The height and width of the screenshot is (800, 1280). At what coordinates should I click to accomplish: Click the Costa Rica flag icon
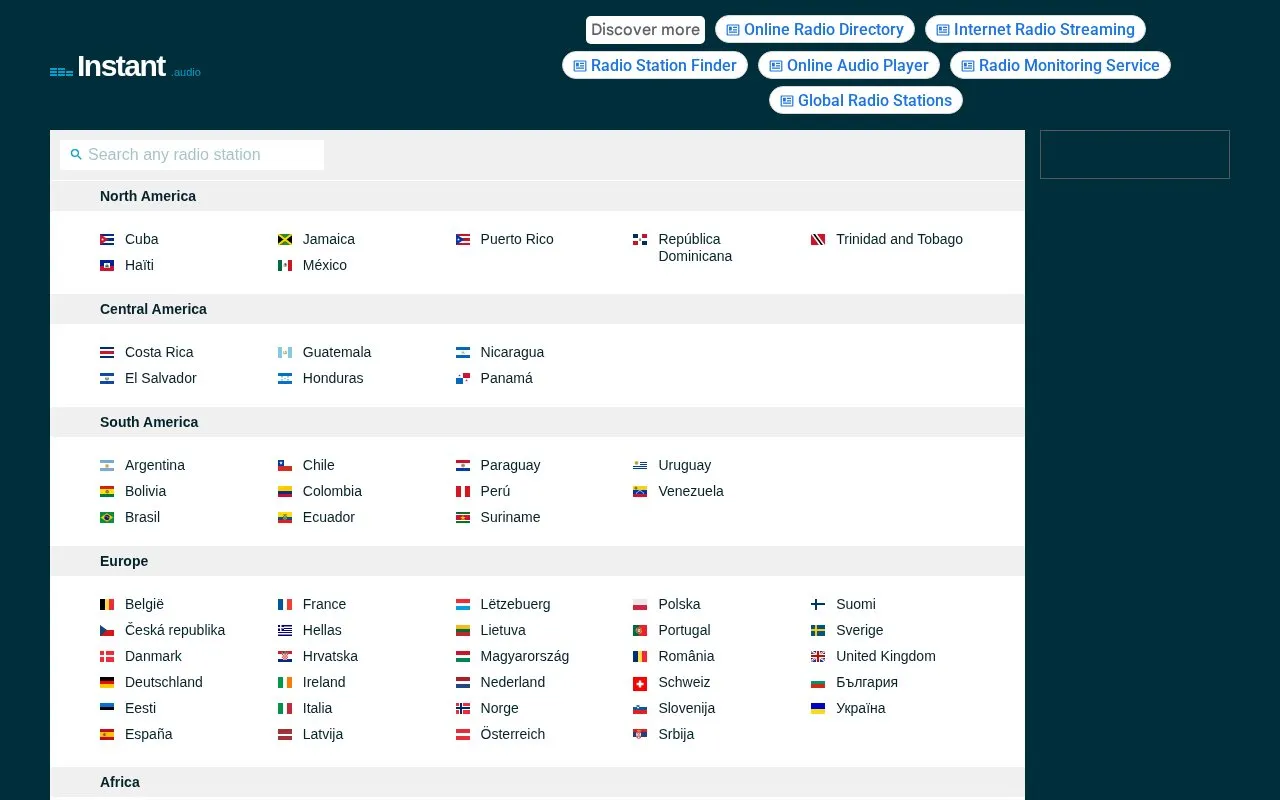click(x=107, y=353)
